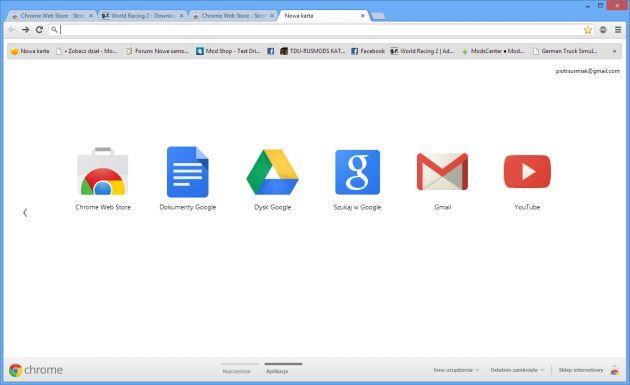The height and width of the screenshot is (385, 630).
Task: Open the Sklep internetowy link
Action: 581,370
